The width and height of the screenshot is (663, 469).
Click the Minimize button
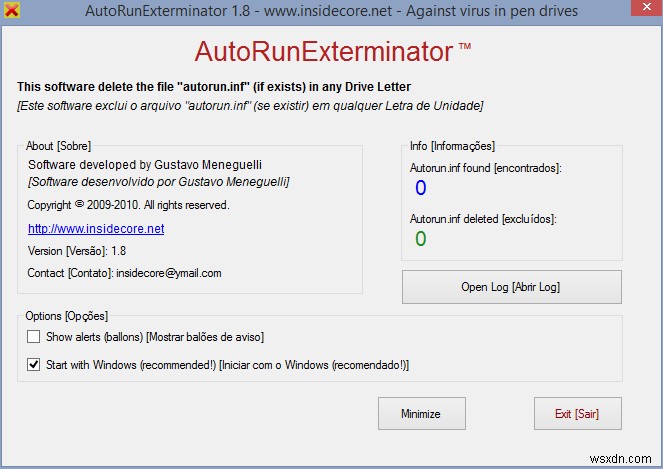click(421, 413)
